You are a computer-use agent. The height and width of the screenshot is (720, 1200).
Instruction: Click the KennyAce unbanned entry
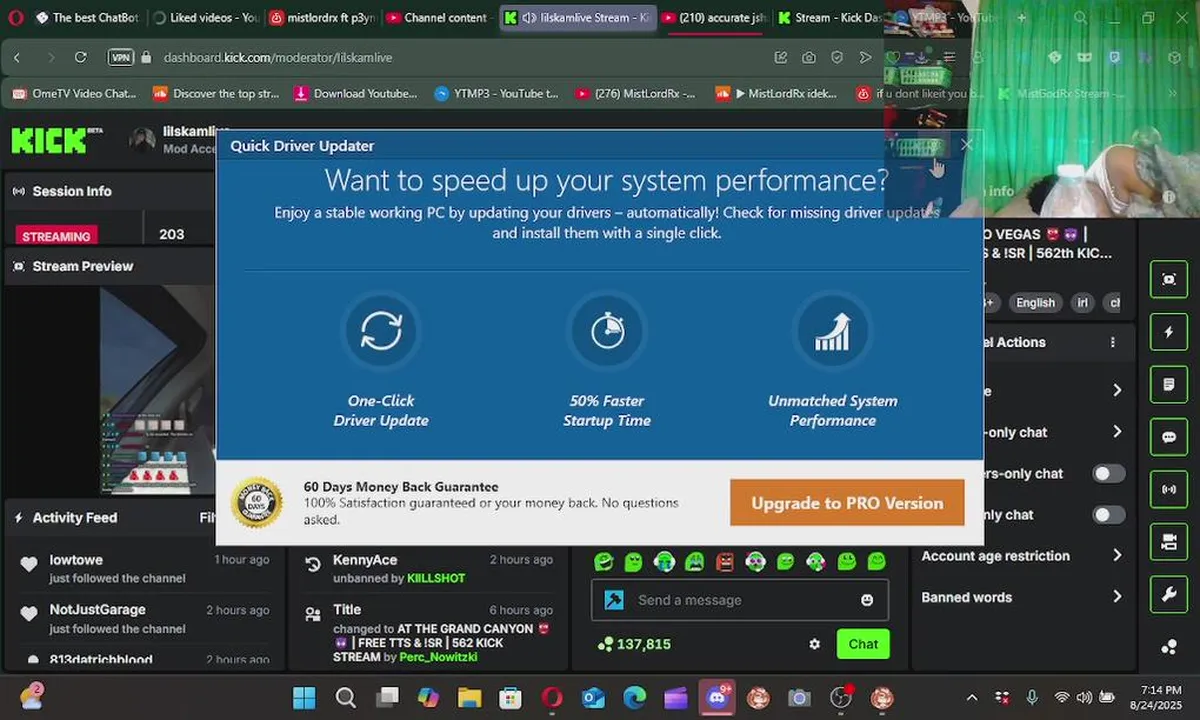point(429,569)
